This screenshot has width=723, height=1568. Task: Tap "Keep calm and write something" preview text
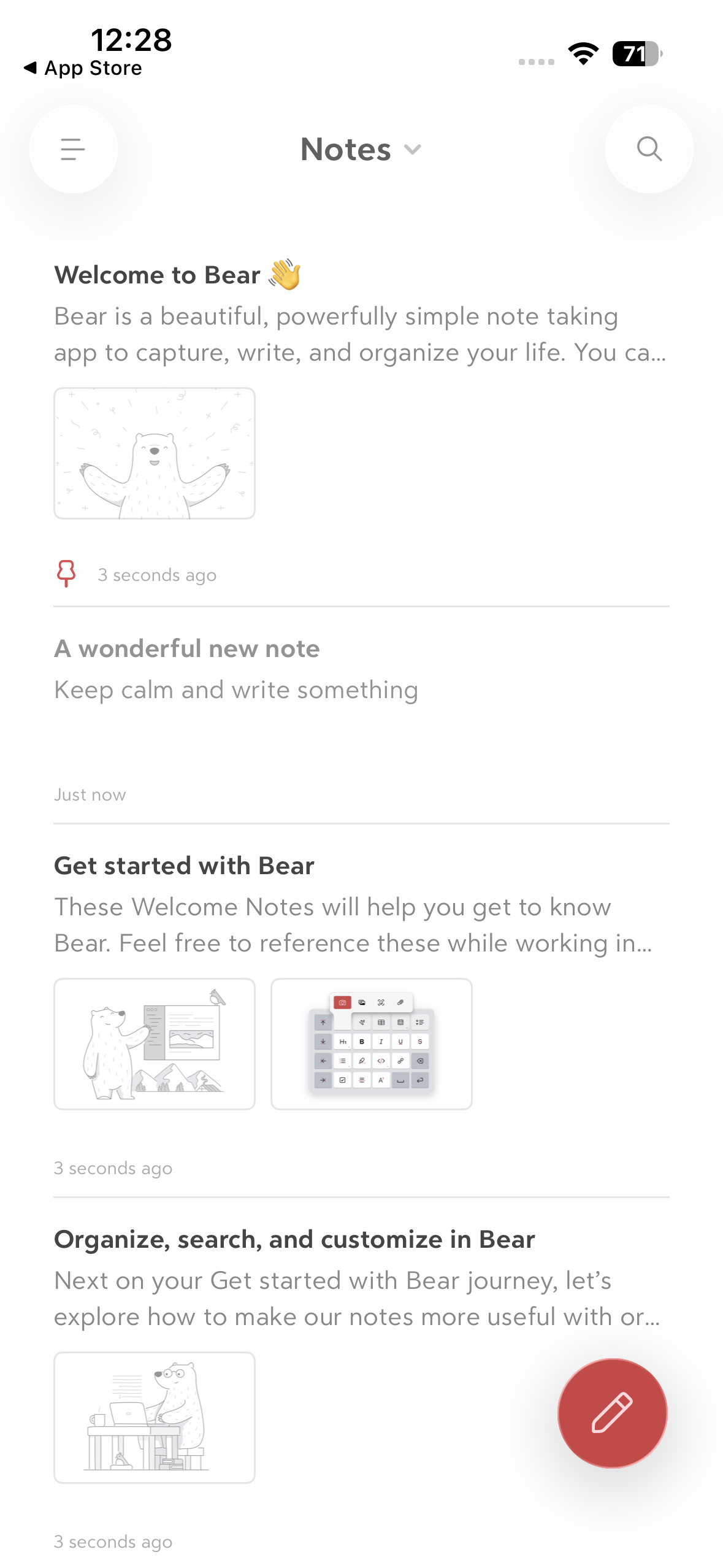click(x=236, y=690)
